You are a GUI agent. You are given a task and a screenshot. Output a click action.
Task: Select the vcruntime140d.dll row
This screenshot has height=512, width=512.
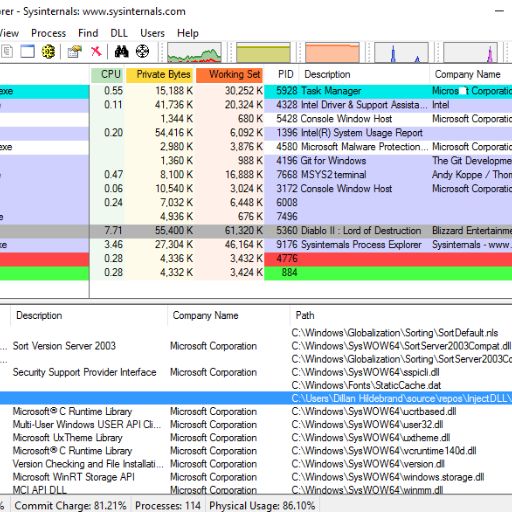[256, 451]
